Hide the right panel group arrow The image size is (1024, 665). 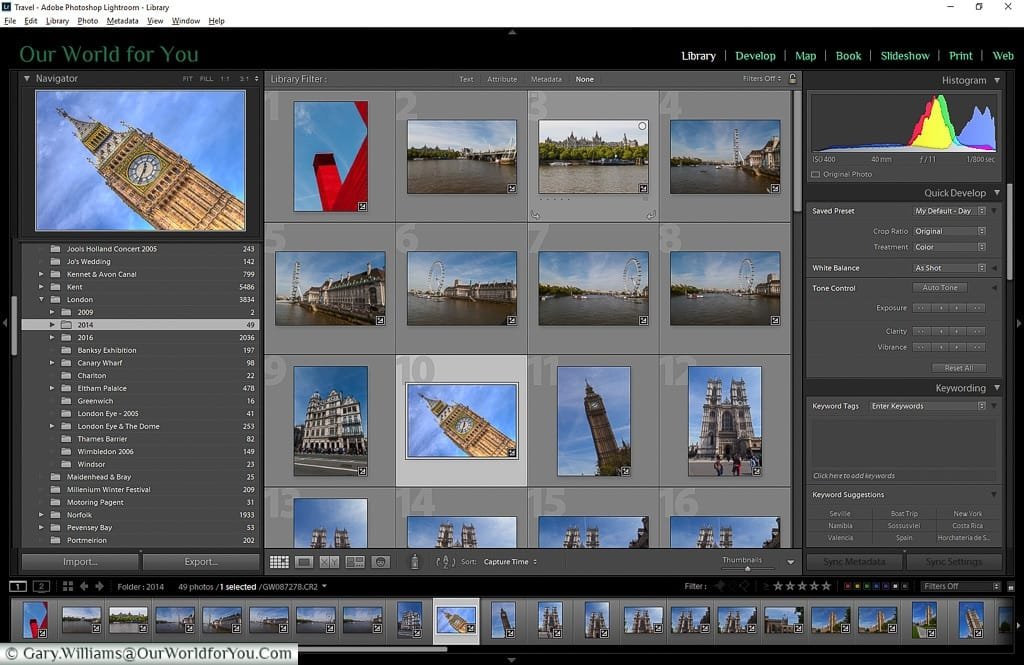(1019, 323)
